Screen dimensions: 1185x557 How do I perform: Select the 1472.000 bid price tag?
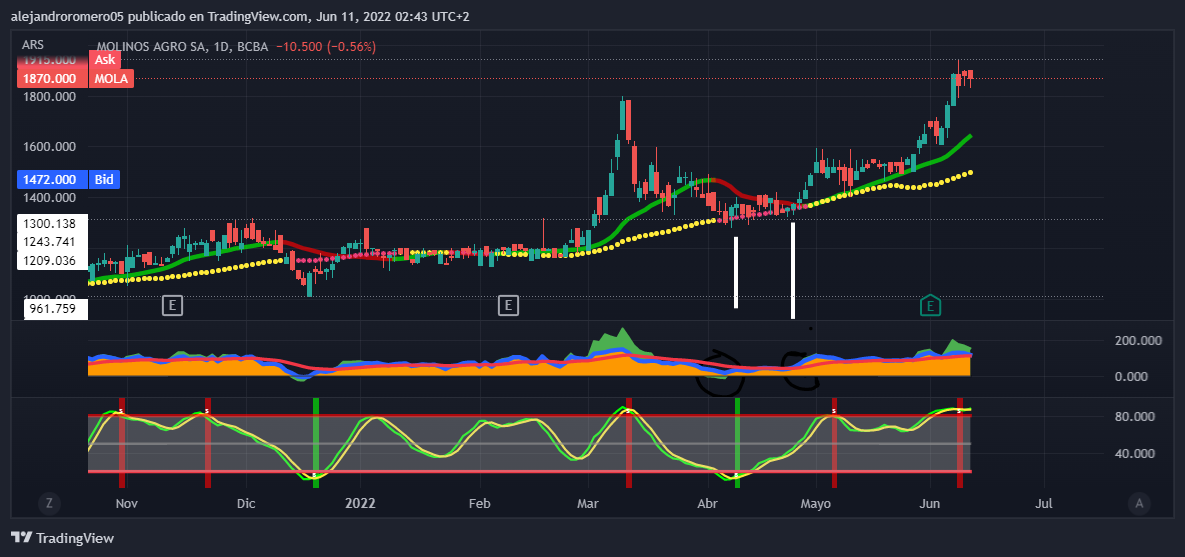[x=52, y=180]
